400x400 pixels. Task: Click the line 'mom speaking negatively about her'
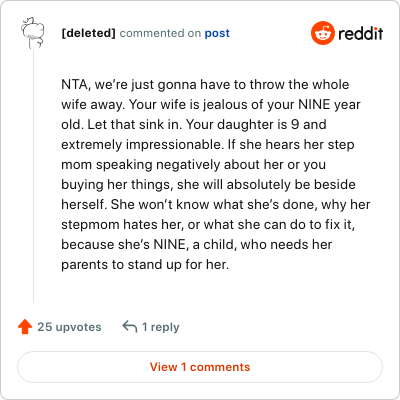(193, 165)
